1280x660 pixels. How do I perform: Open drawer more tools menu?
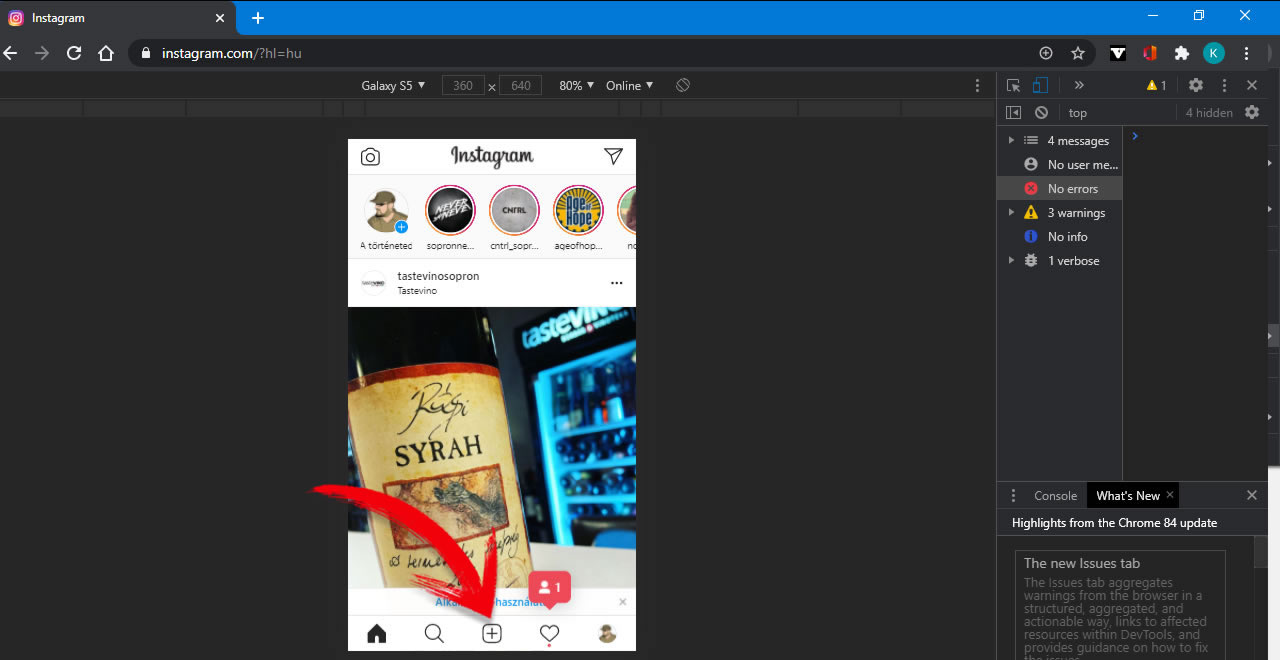[x=1013, y=495]
